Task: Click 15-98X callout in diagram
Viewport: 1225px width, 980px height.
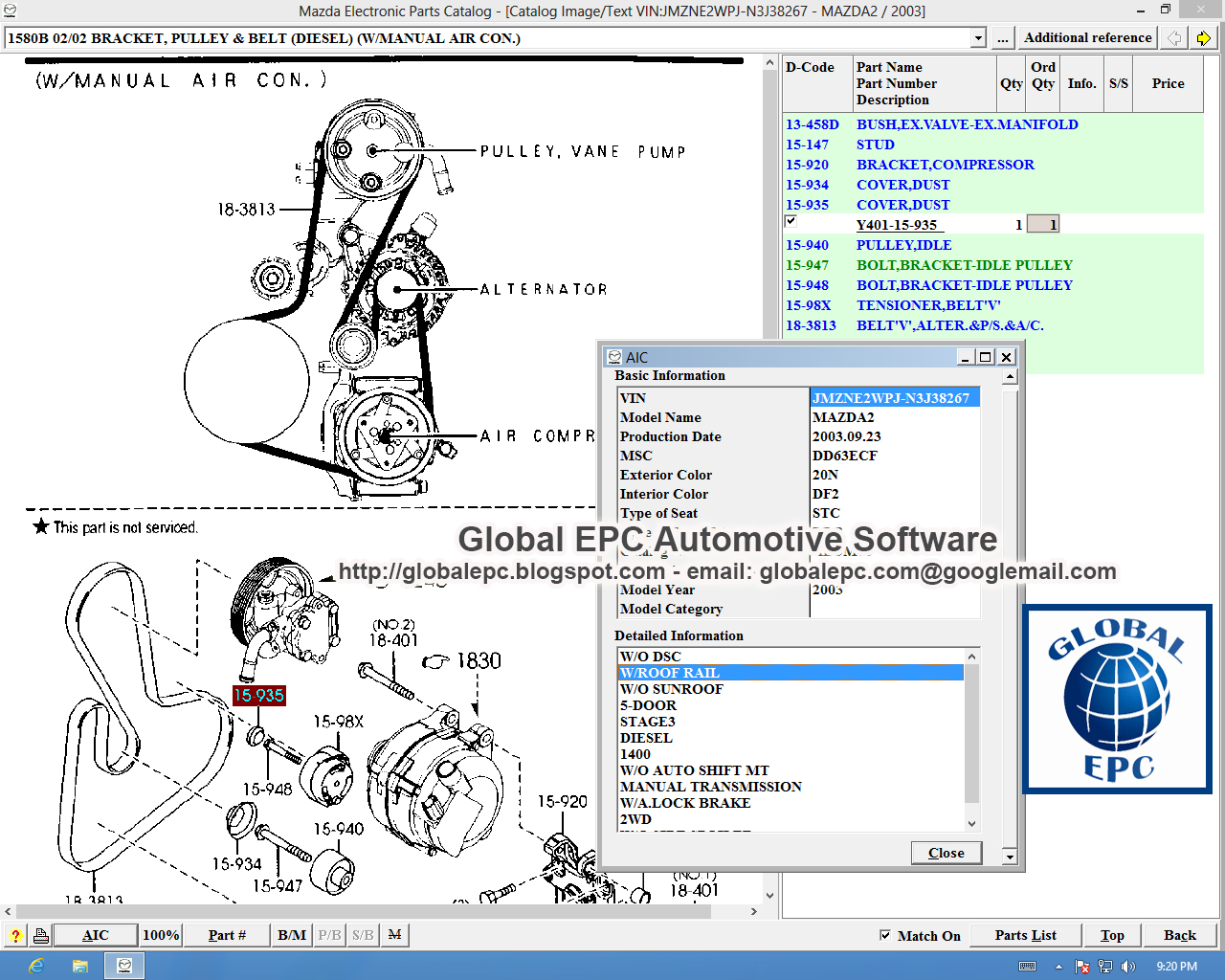Action: [339, 721]
